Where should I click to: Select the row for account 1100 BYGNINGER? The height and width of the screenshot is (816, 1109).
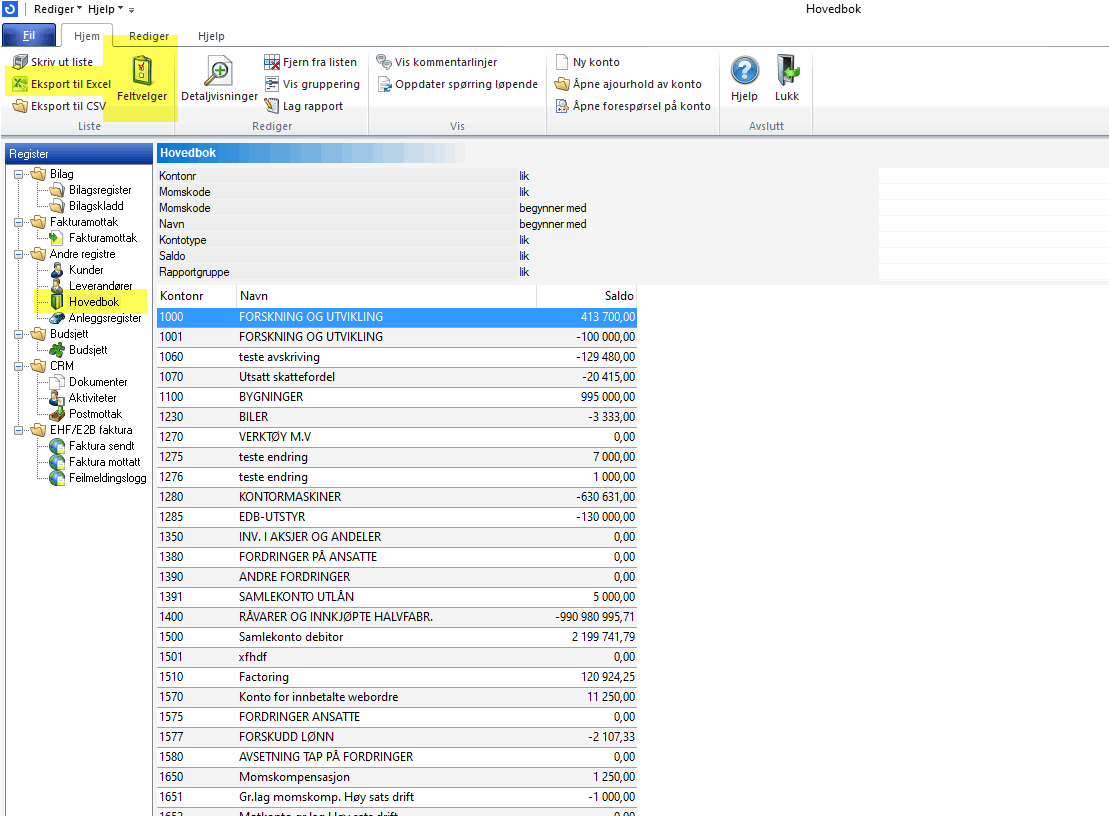pyautogui.click(x=396, y=397)
